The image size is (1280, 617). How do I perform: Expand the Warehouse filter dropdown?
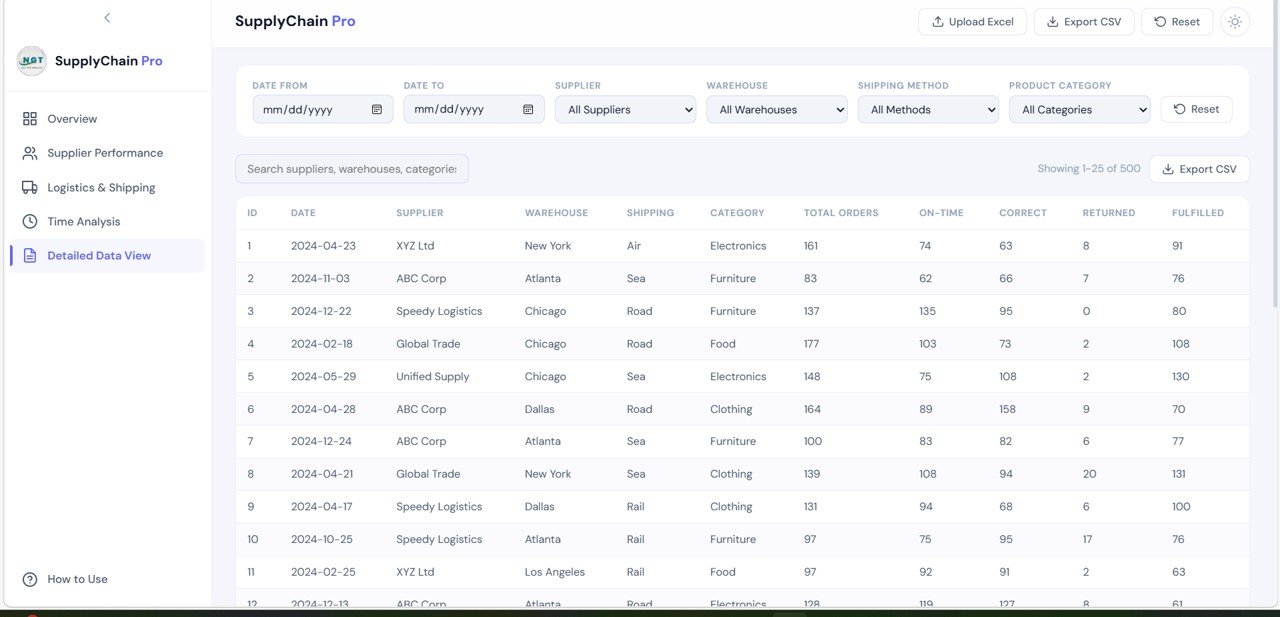tap(776, 109)
